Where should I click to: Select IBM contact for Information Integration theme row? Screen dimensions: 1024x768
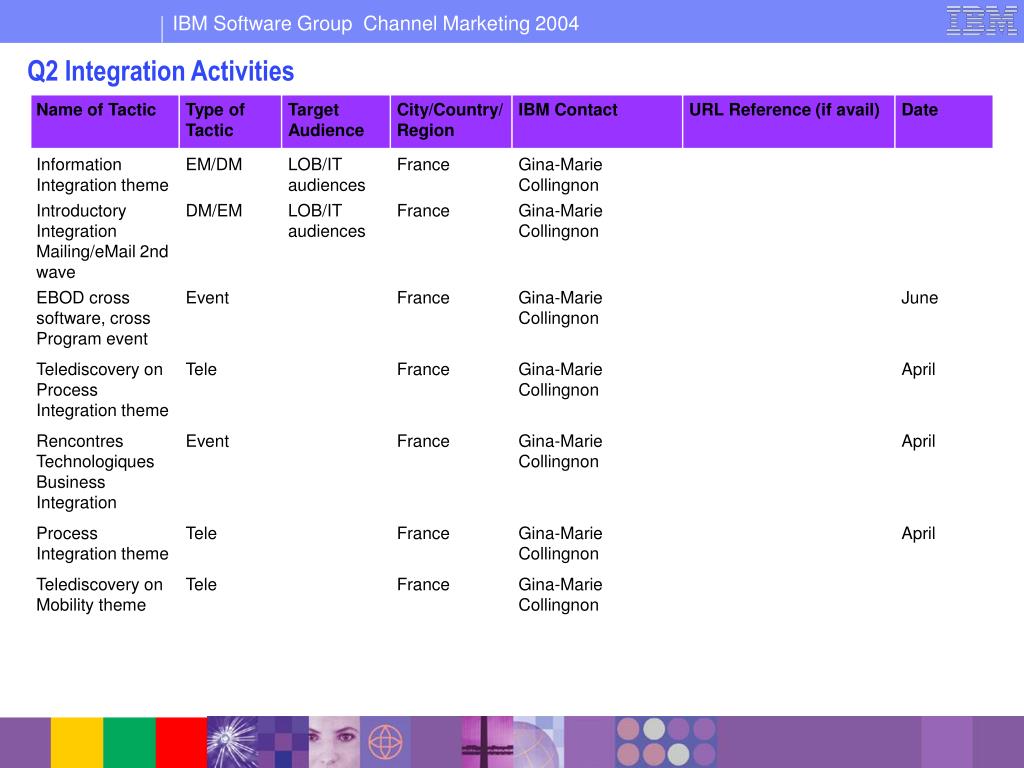pos(560,175)
